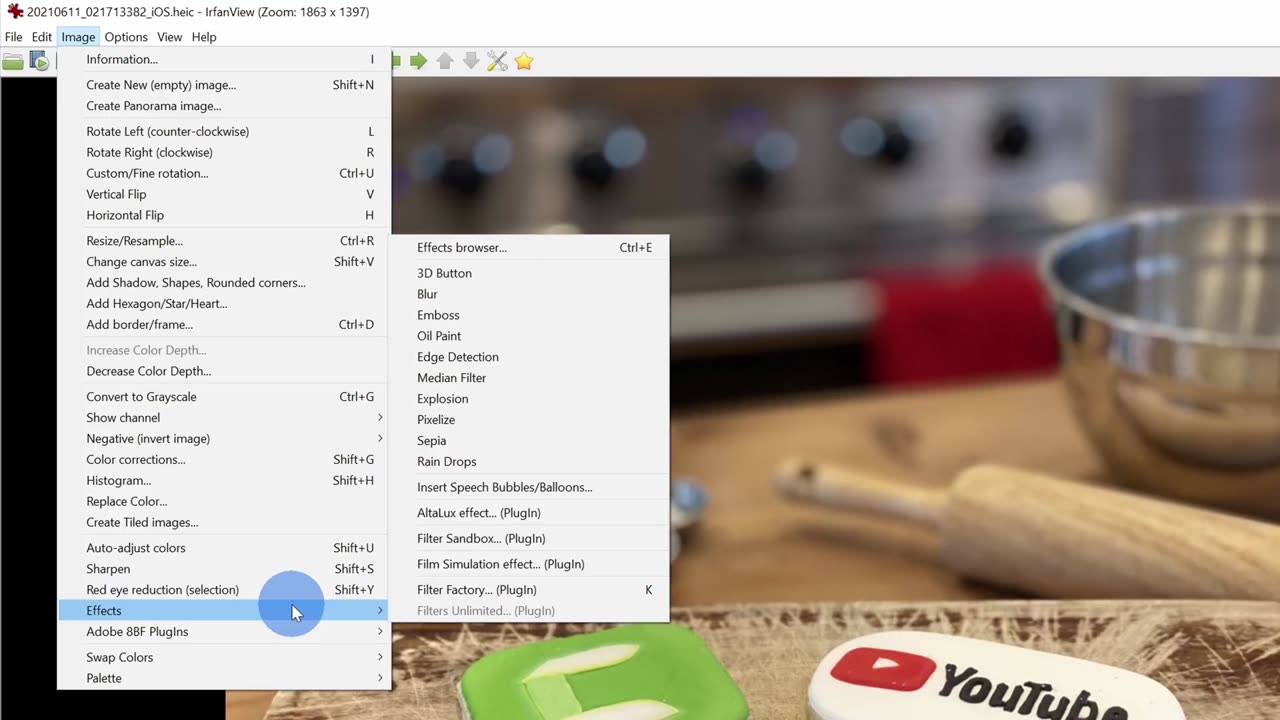The width and height of the screenshot is (1280, 720).
Task: Select Replace Color...
Action: tap(223, 502)
